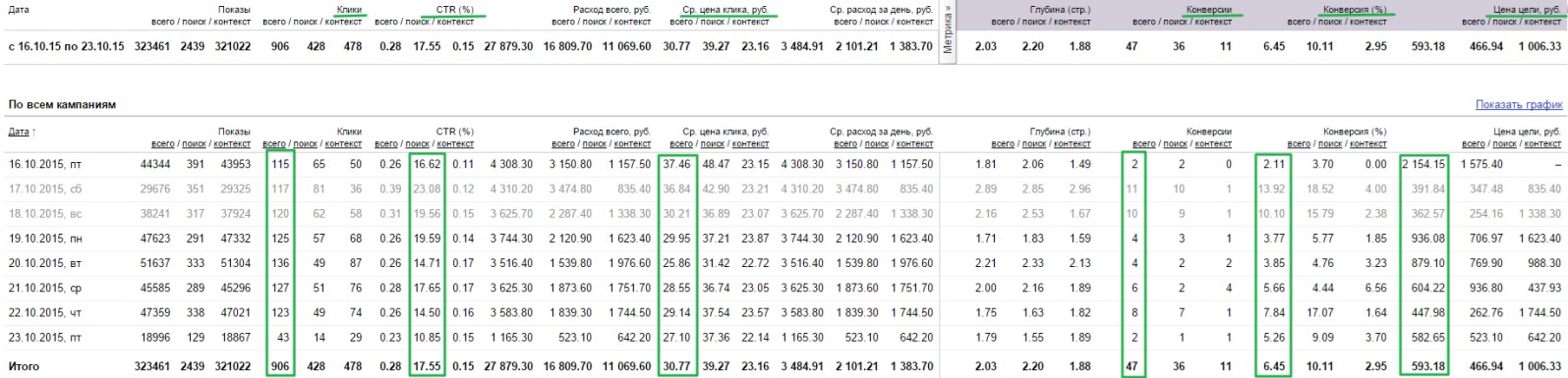Sort campaigns table by Глубина (стр.) всего
Image resolution: width=1568 pixels, height=378 pixels.
[1003, 143]
